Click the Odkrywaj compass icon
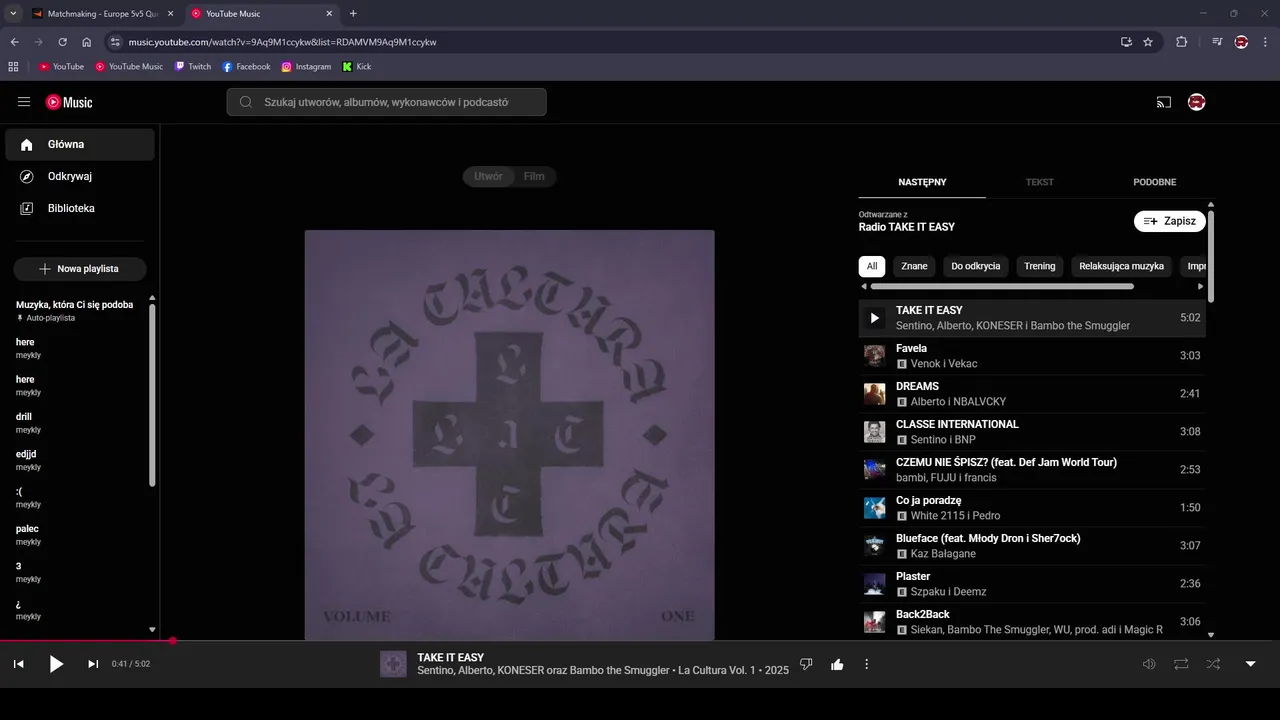This screenshot has height=720, width=1280. (27, 176)
